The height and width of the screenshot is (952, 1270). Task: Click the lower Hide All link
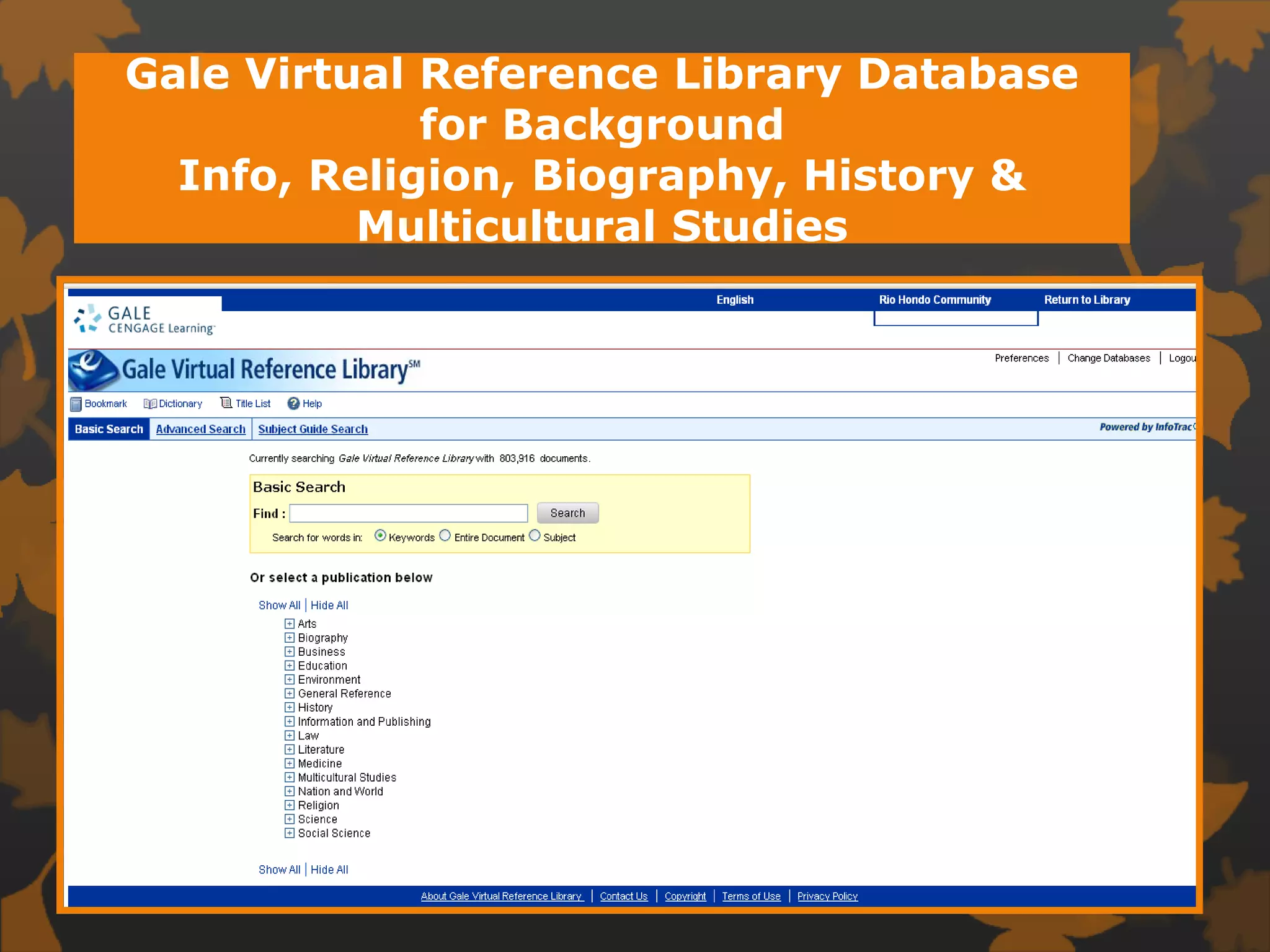click(329, 870)
